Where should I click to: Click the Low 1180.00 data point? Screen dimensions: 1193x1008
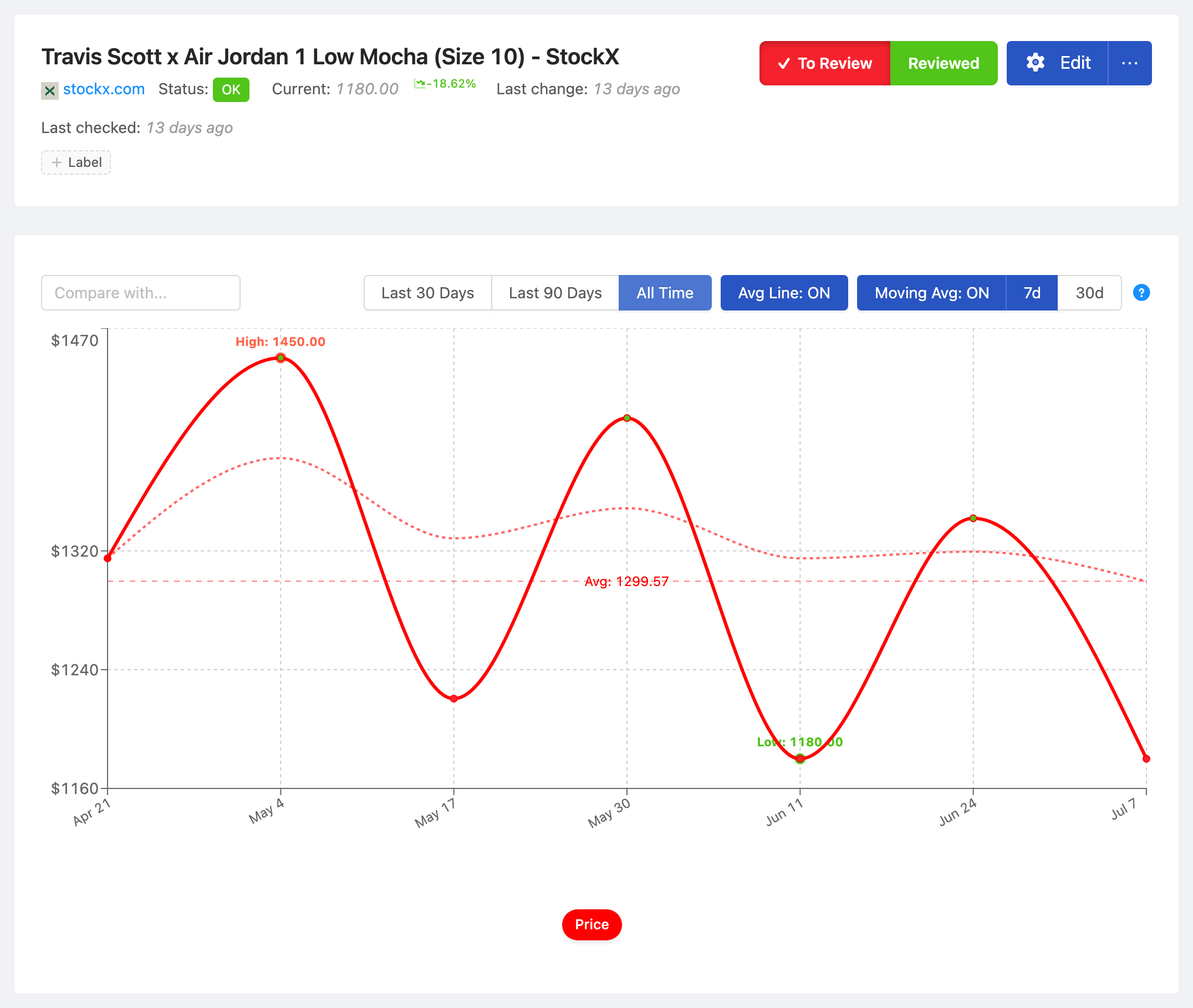click(800, 758)
